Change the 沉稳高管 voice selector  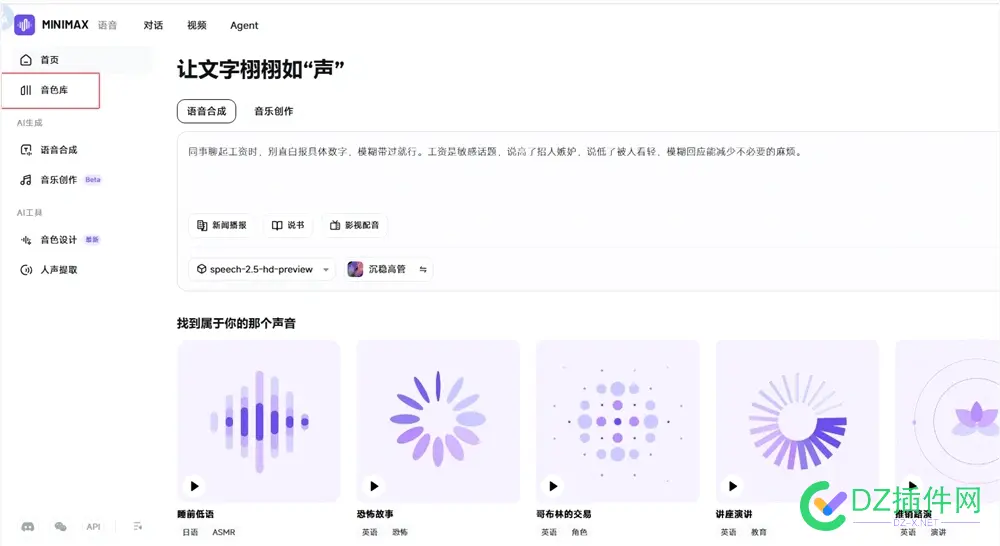click(389, 269)
